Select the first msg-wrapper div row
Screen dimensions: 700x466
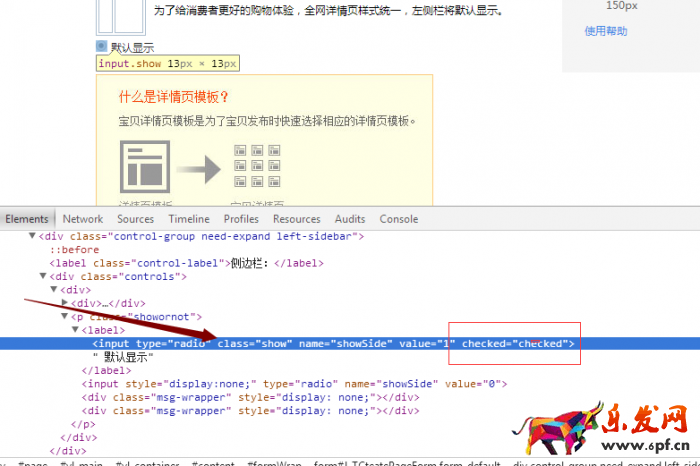coord(250,397)
